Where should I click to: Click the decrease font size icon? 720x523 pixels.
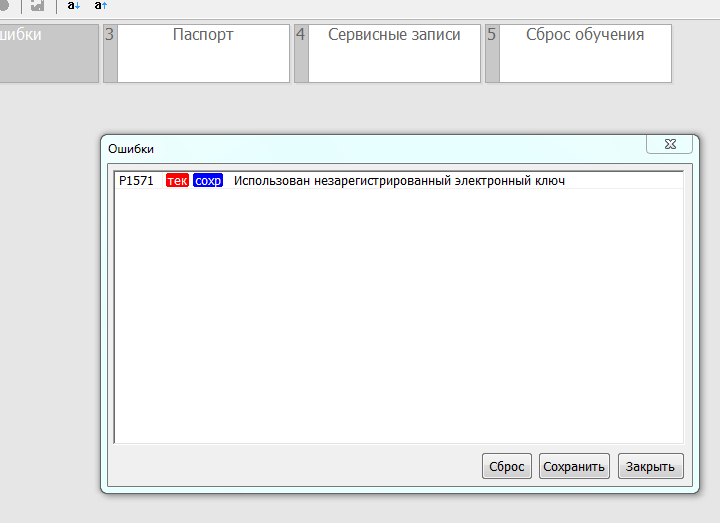point(73,6)
